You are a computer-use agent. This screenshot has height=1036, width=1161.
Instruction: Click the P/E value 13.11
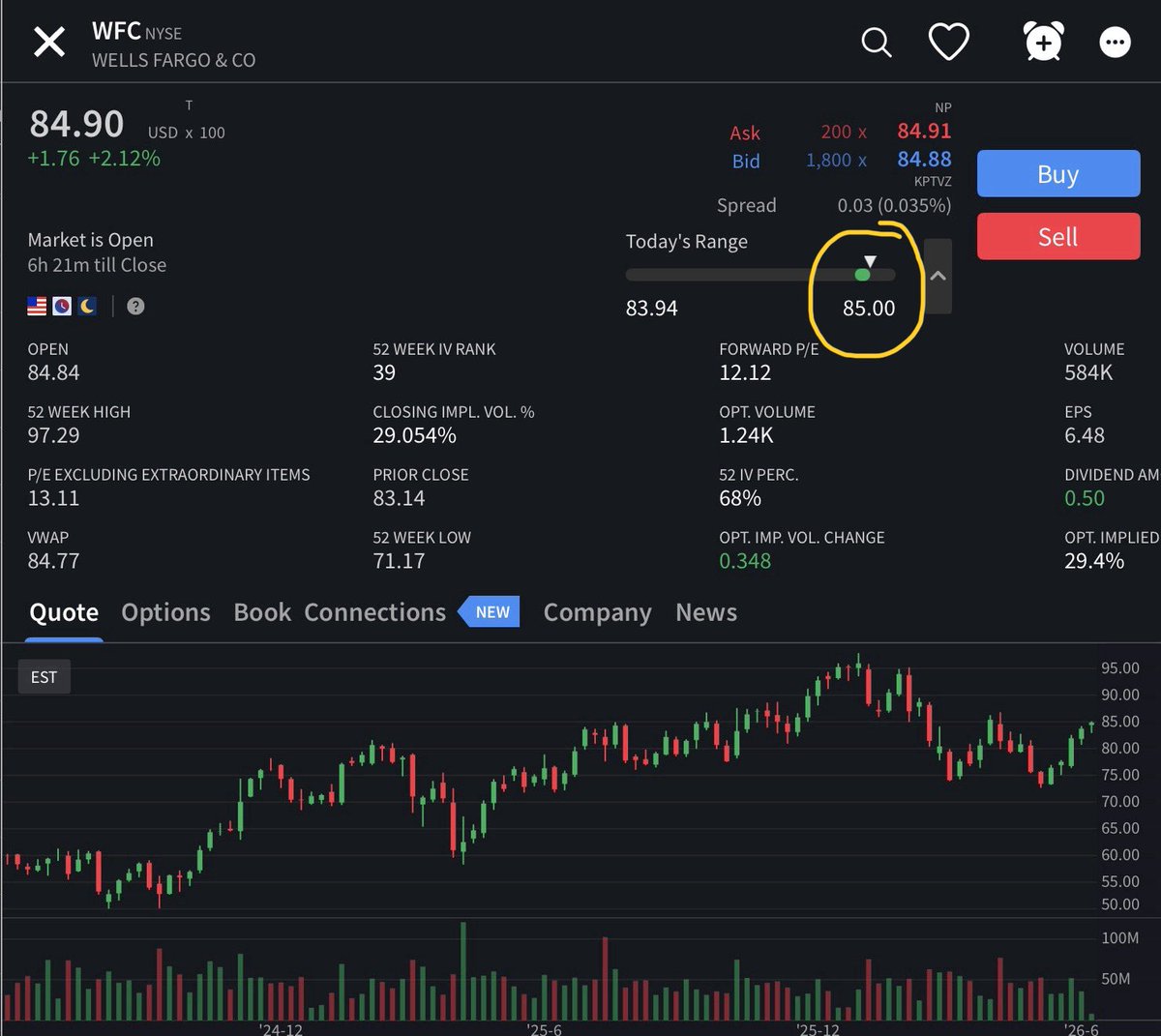(x=53, y=498)
